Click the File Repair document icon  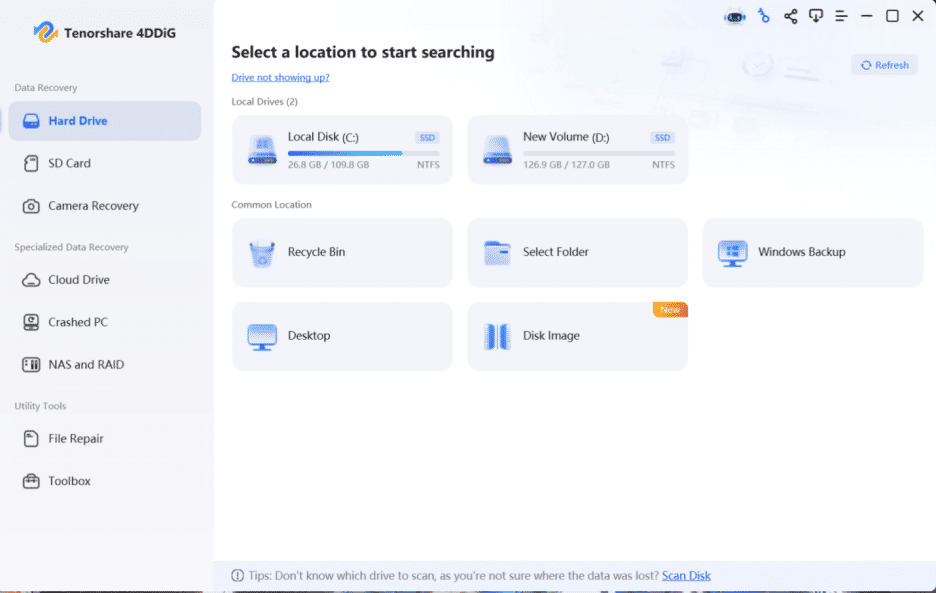coord(31,439)
